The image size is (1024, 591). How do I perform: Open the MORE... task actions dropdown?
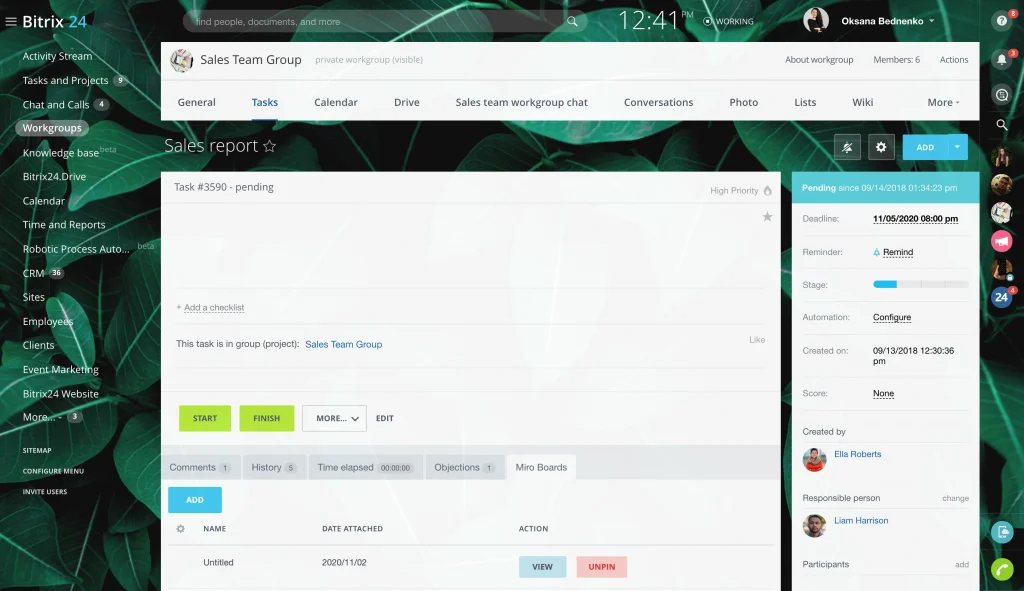click(334, 418)
